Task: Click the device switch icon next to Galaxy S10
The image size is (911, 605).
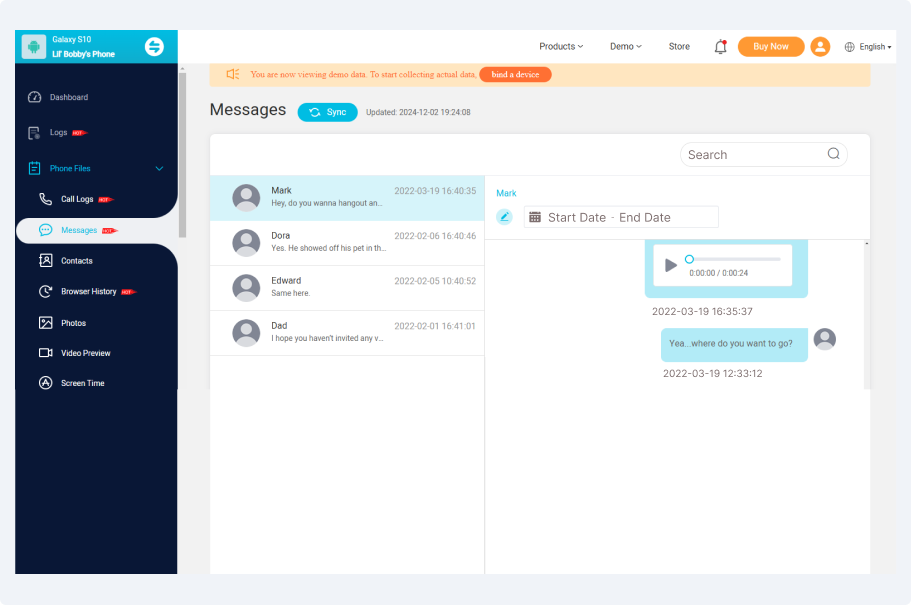Action: (155, 45)
